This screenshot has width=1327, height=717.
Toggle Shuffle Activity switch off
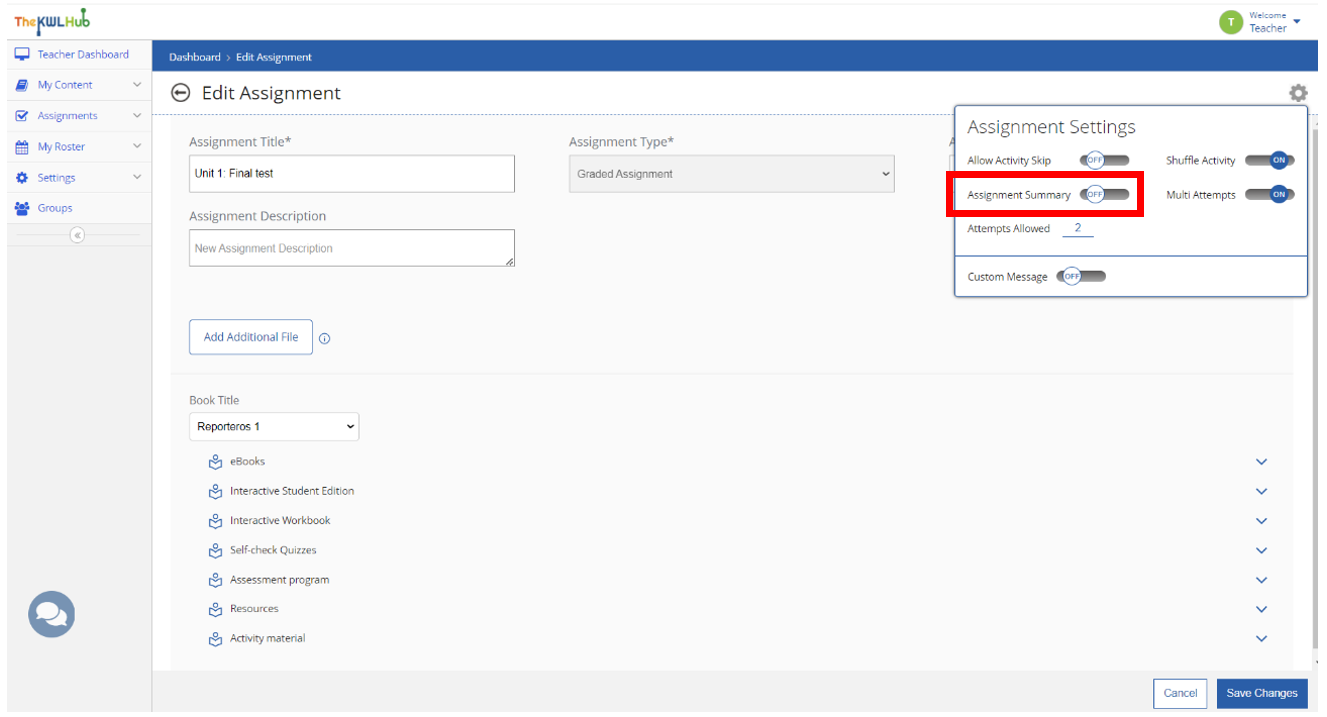(x=1270, y=160)
